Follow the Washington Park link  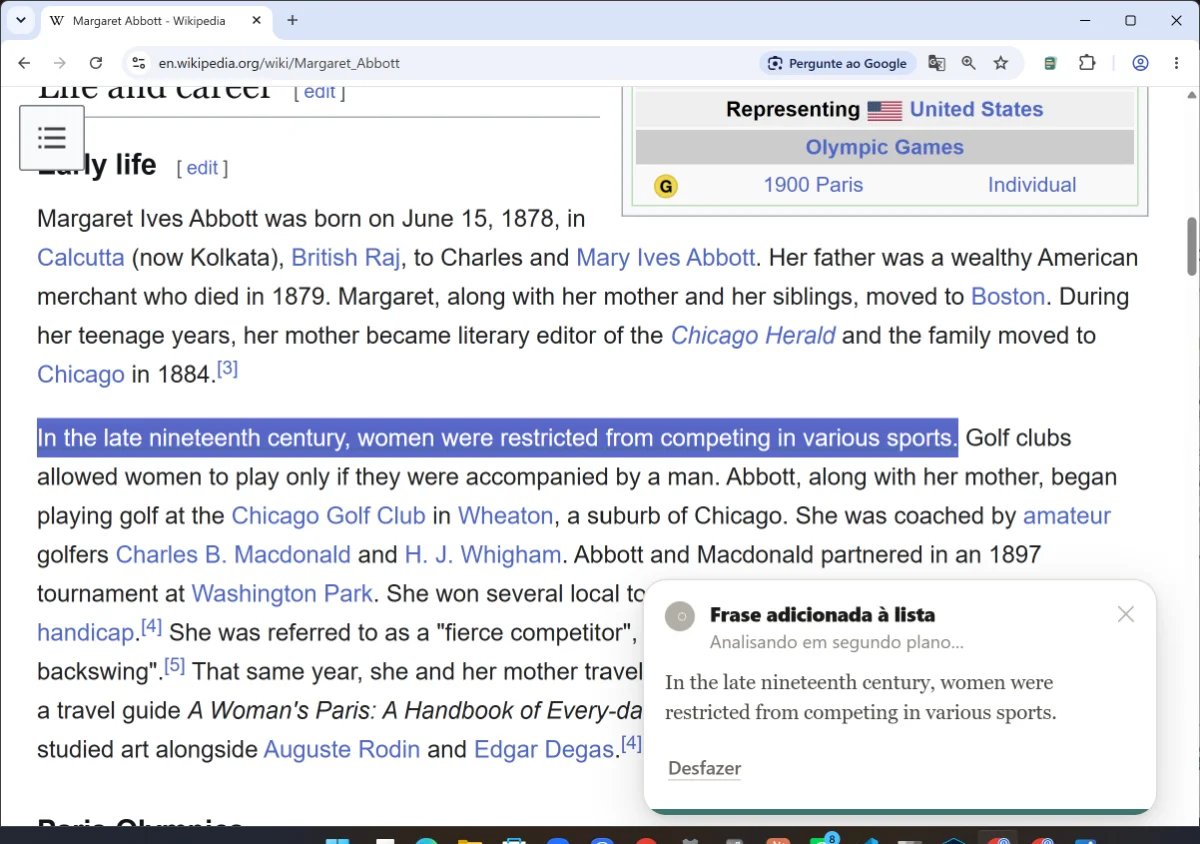click(x=282, y=594)
